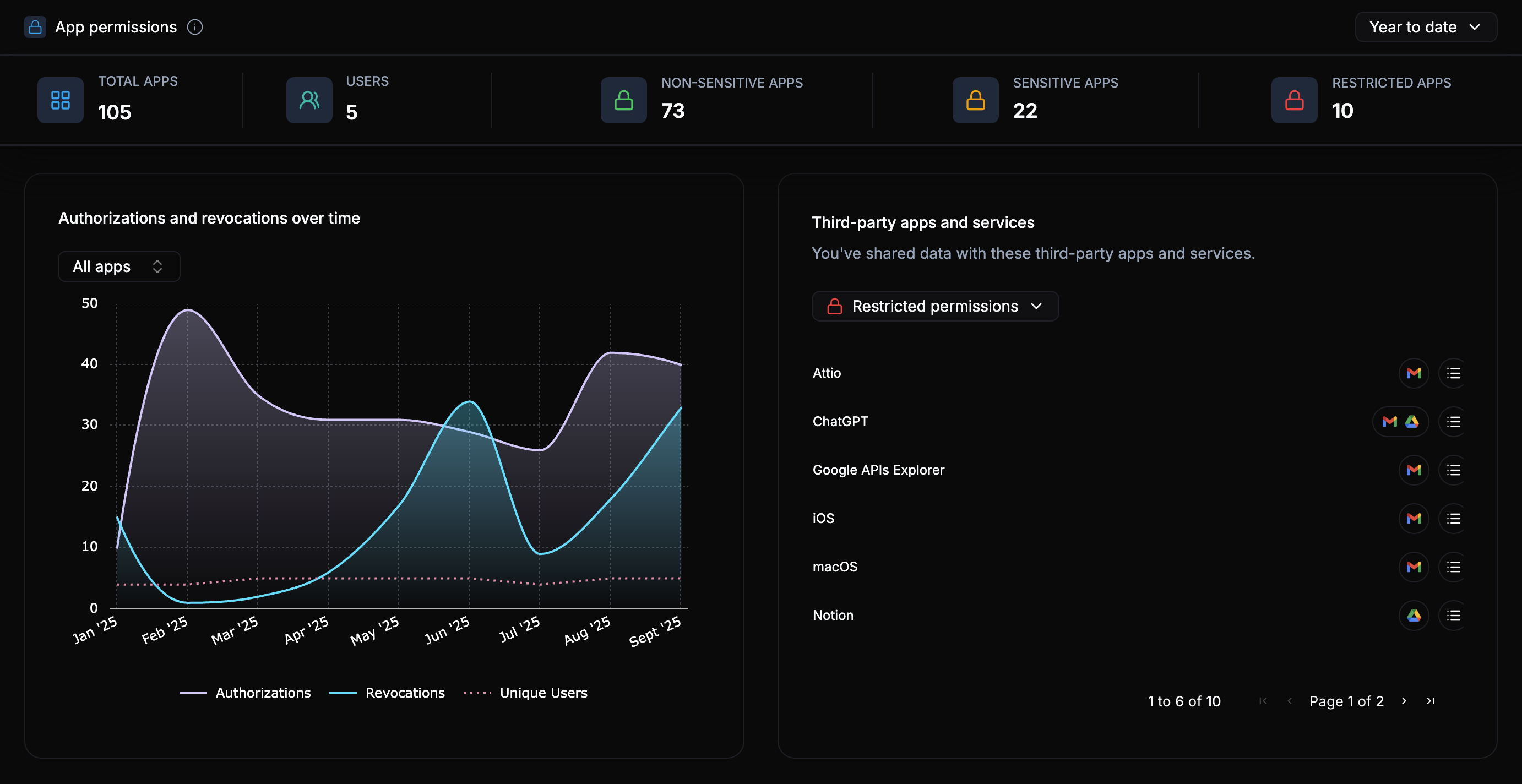The height and width of the screenshot is (784, 1522).
Task: Open the Year to date dropdown
Action: coord(1425,27)
